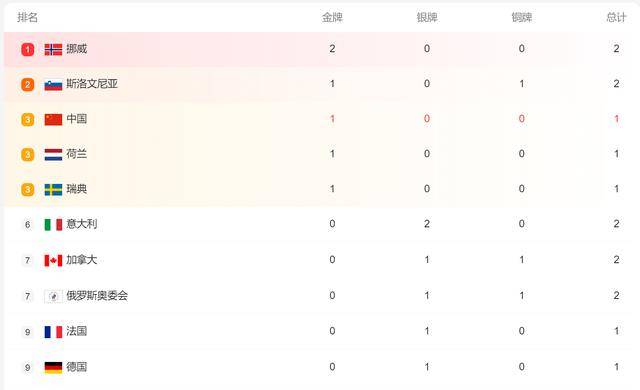Click the Sweden flag icon
Image resolution: width=640 pixels, height=390 pixels.
53,190
